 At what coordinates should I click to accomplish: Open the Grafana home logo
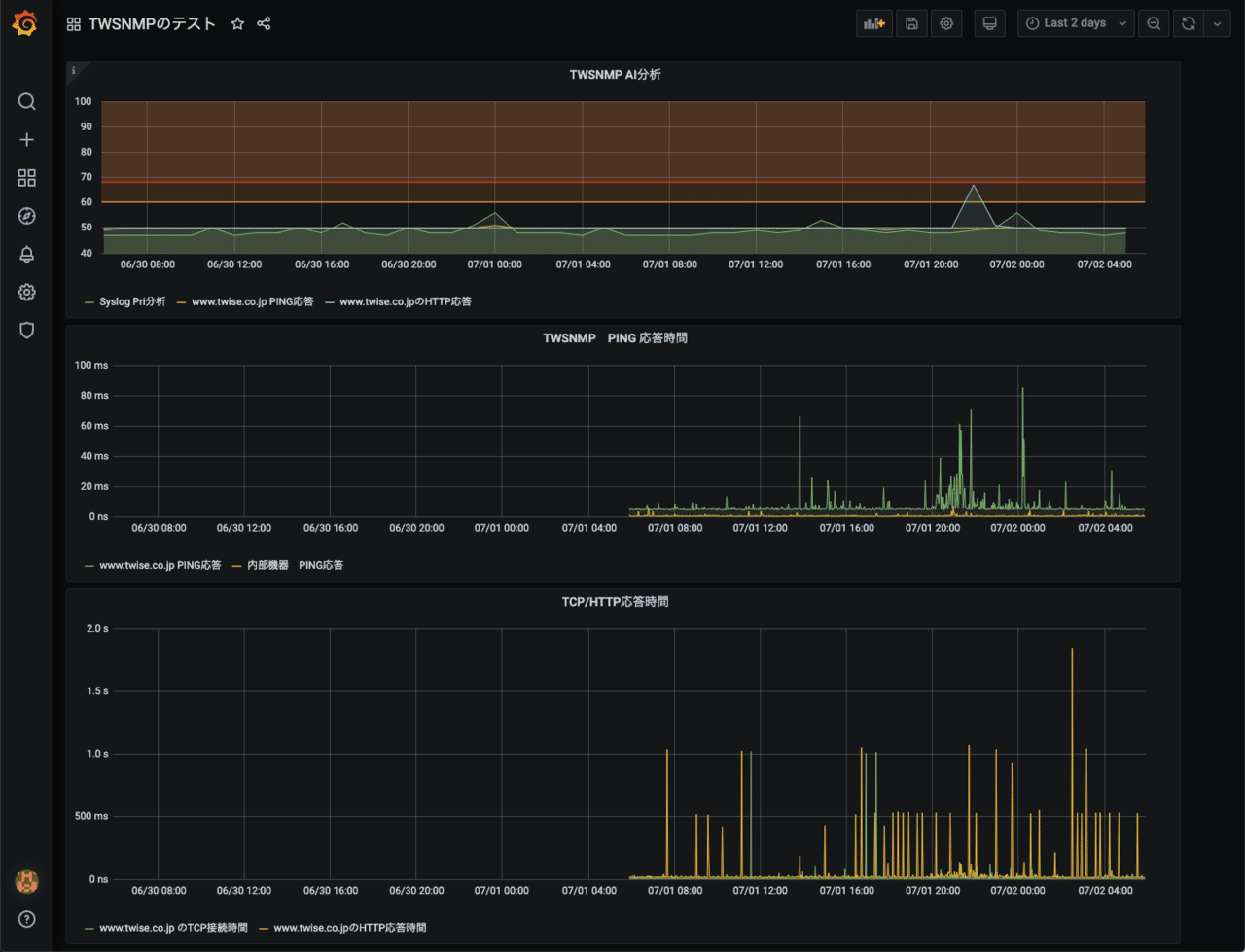pos(26,23)
